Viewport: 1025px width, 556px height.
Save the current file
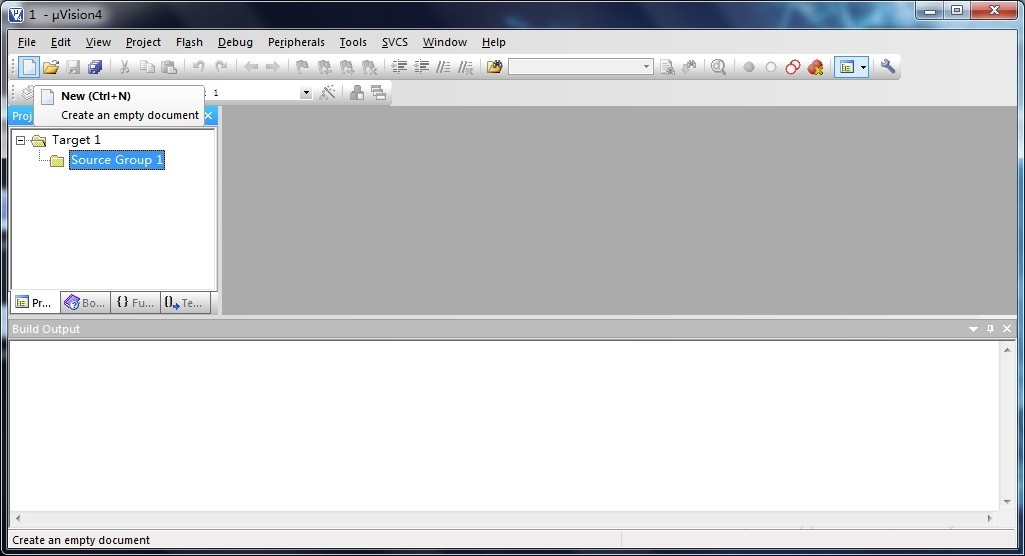click(x=73, y=67)
